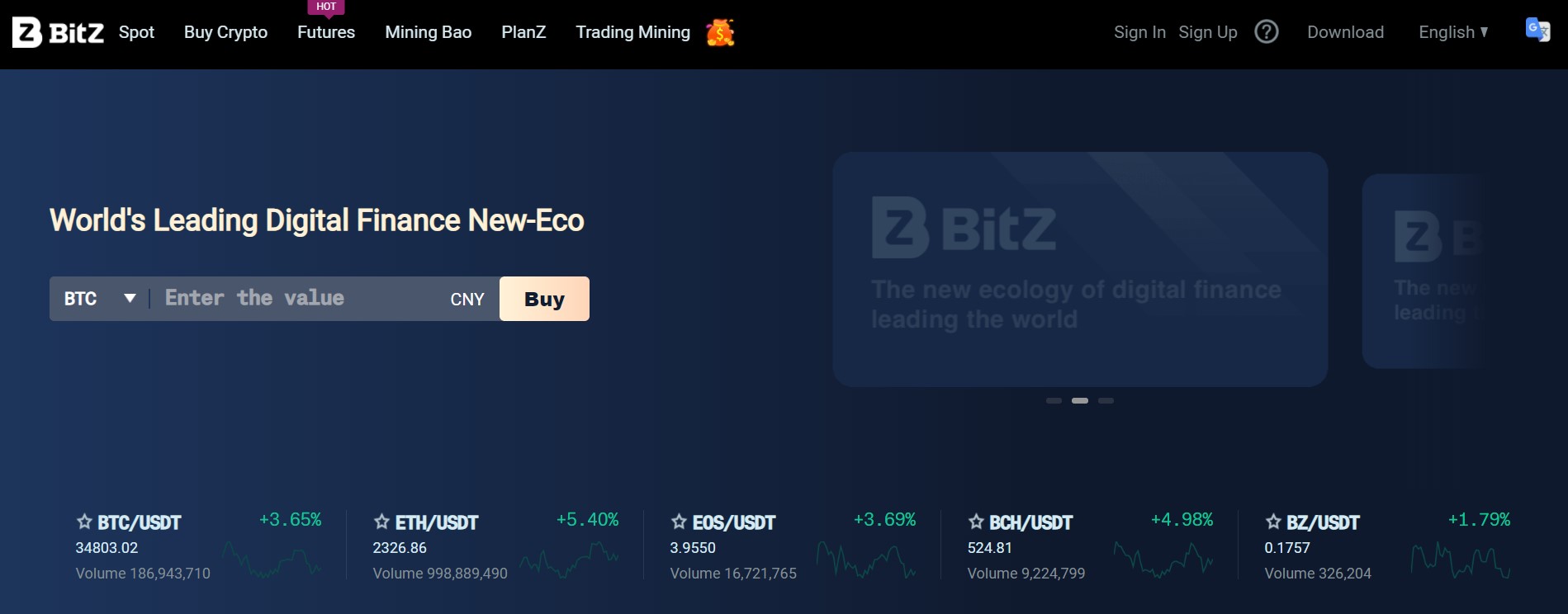This screenshot has width=1568, height=614.
Task: Navigate to Spot trading
Action: [135, 32]
